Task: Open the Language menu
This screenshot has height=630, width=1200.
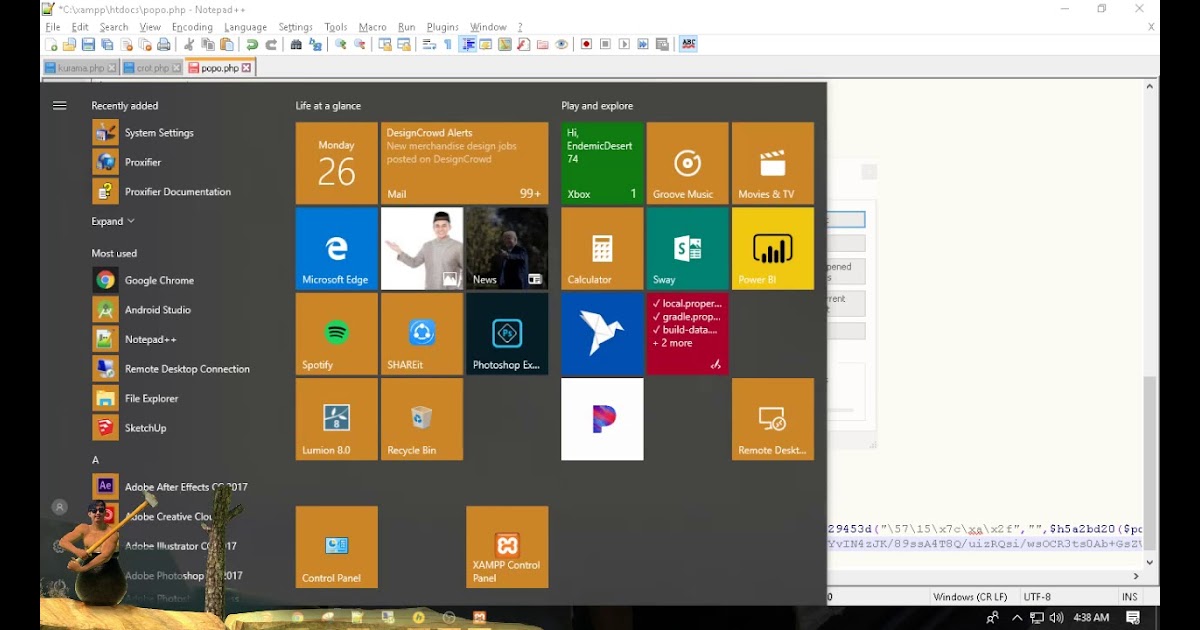Action: point(245,27)
